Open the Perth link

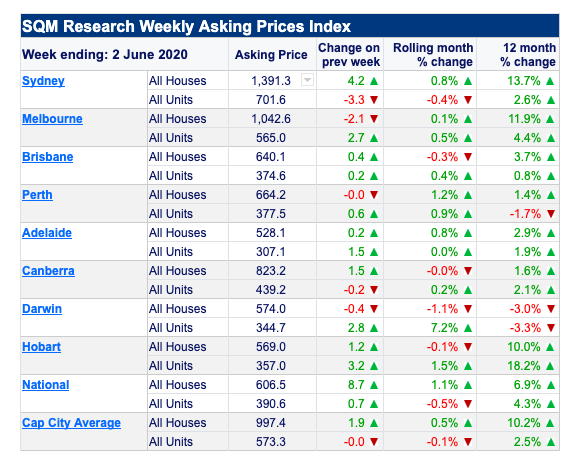(37, 195)
